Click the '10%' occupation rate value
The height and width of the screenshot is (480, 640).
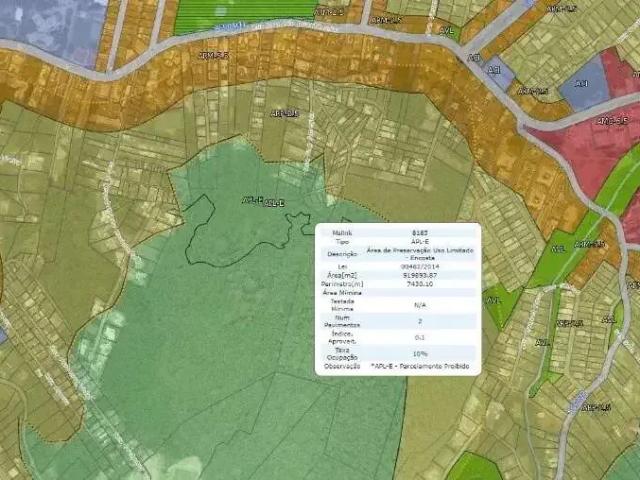coord(420,354)
